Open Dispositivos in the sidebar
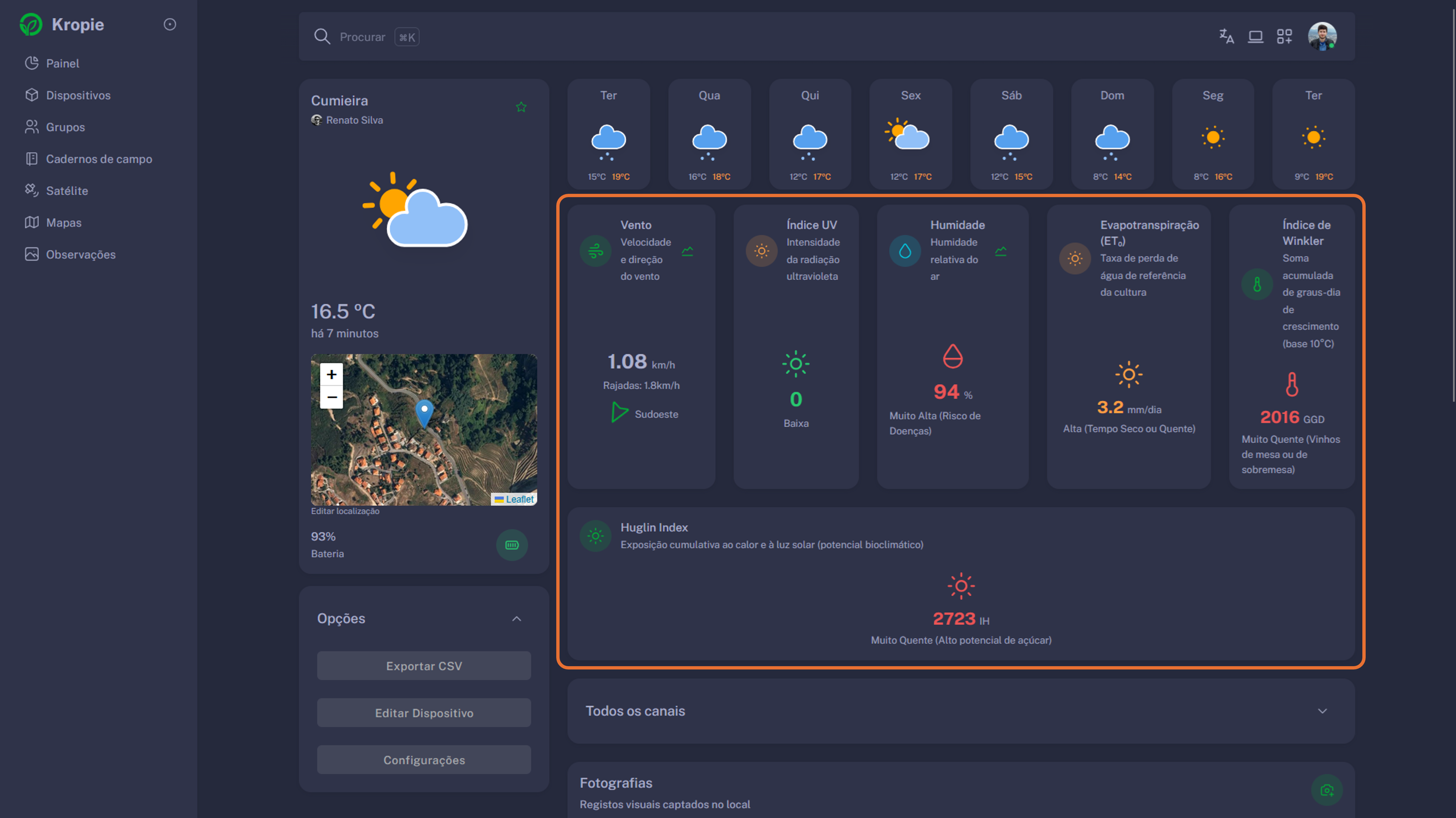 point(78,95)
